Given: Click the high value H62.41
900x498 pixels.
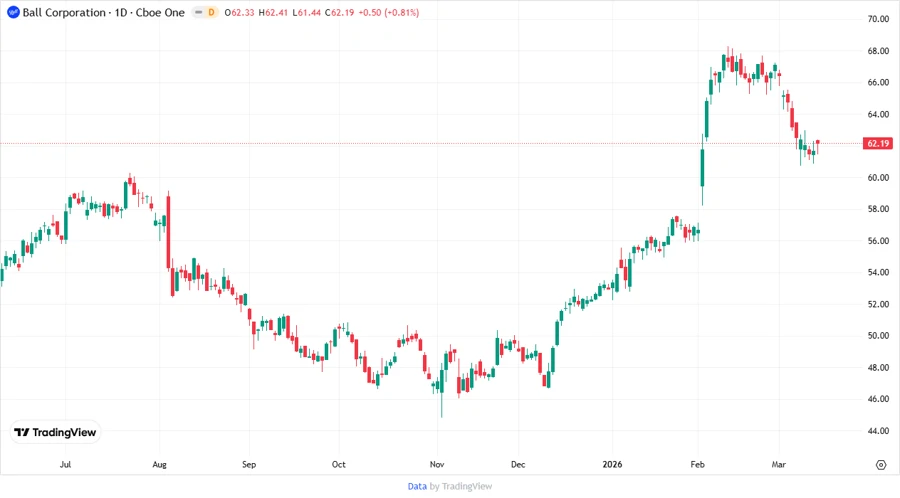Looking at the screenshot, I should [273, 13].
